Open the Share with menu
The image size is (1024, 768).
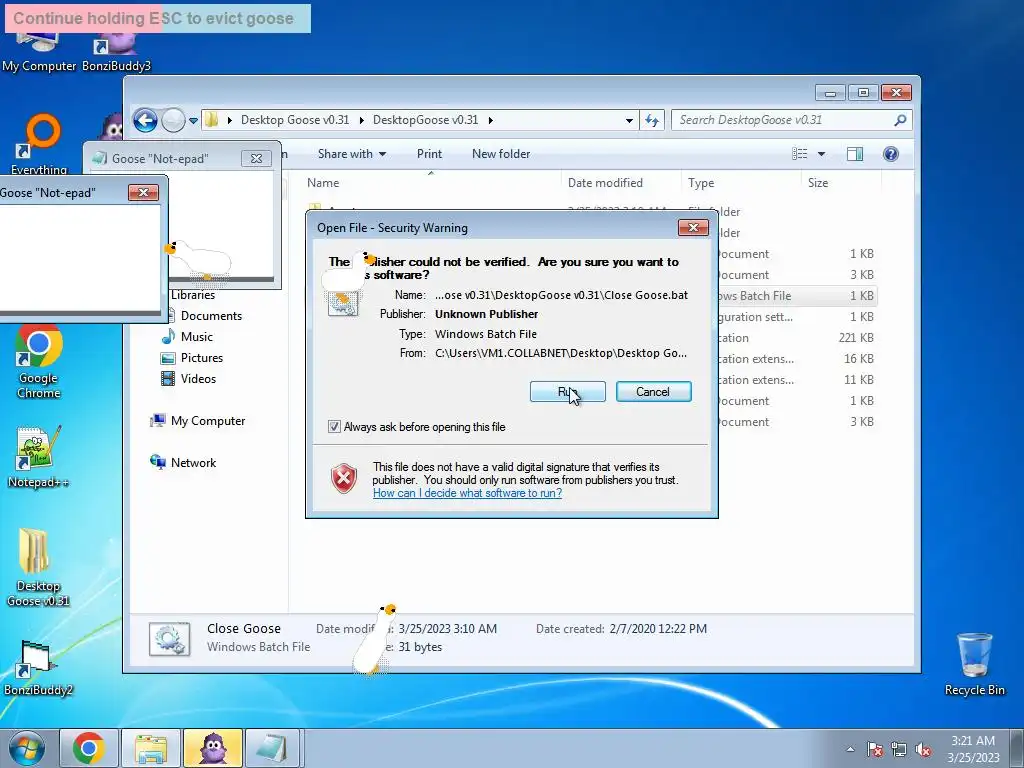tap(352, 154)
